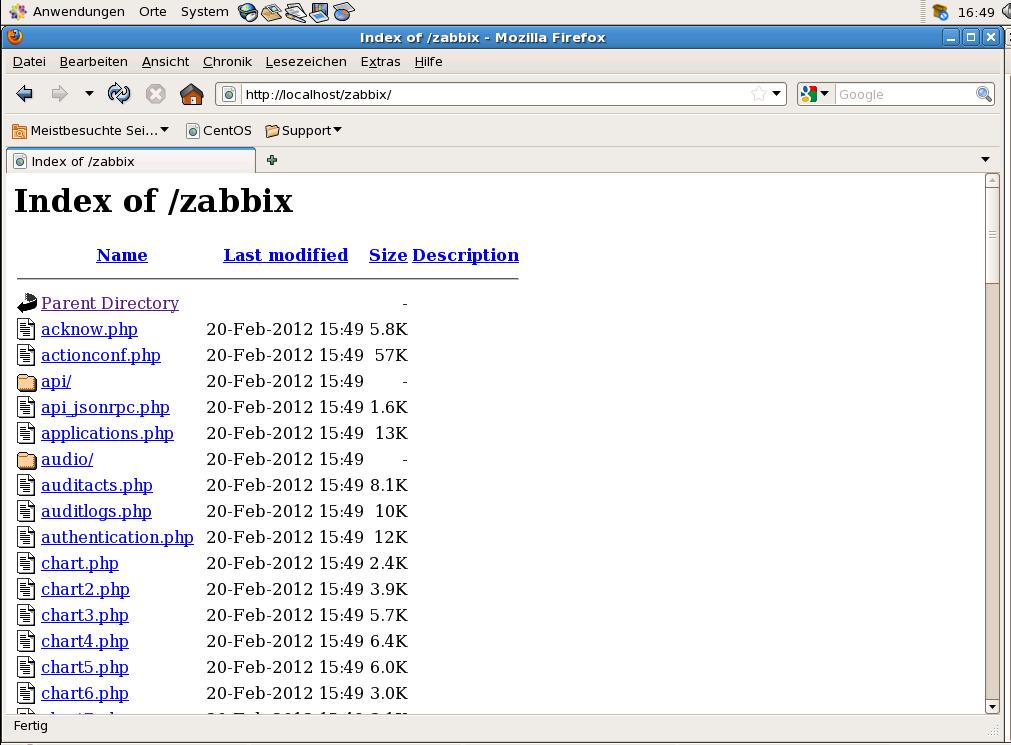The image size is (1011, 745).
Task: Go to the Home page icon
Action: 191,94
